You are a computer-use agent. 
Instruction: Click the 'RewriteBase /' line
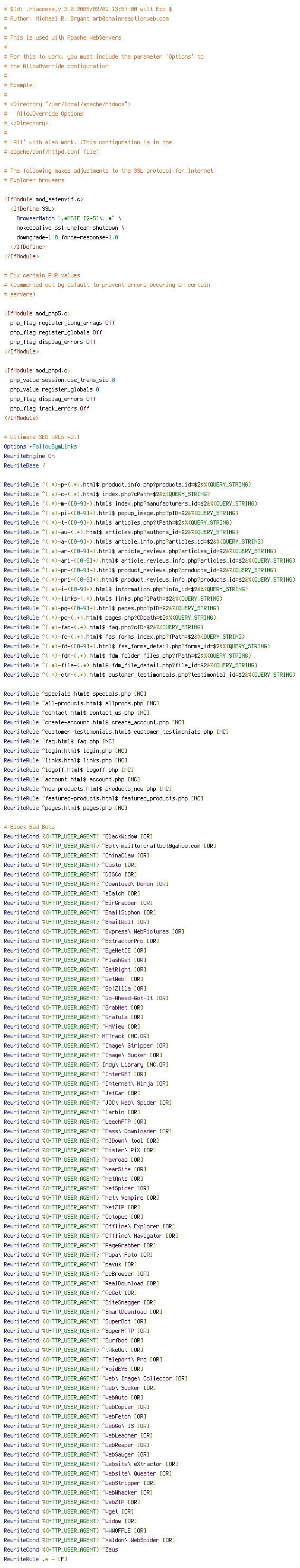coord(24,465)
